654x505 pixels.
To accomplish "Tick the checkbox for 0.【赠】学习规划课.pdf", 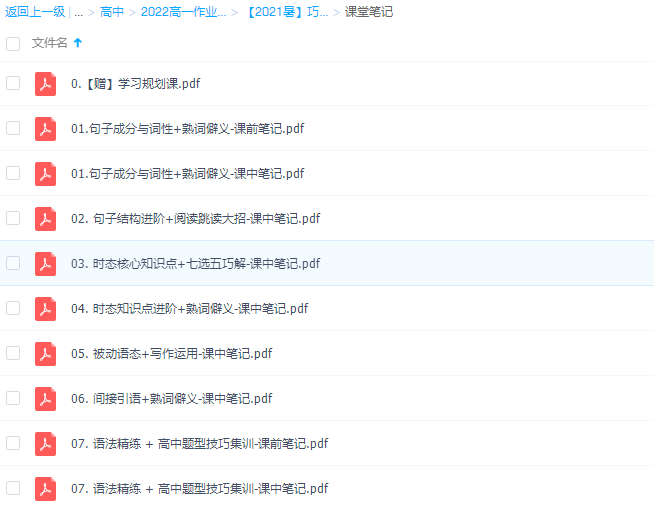I will pos(13,83).
